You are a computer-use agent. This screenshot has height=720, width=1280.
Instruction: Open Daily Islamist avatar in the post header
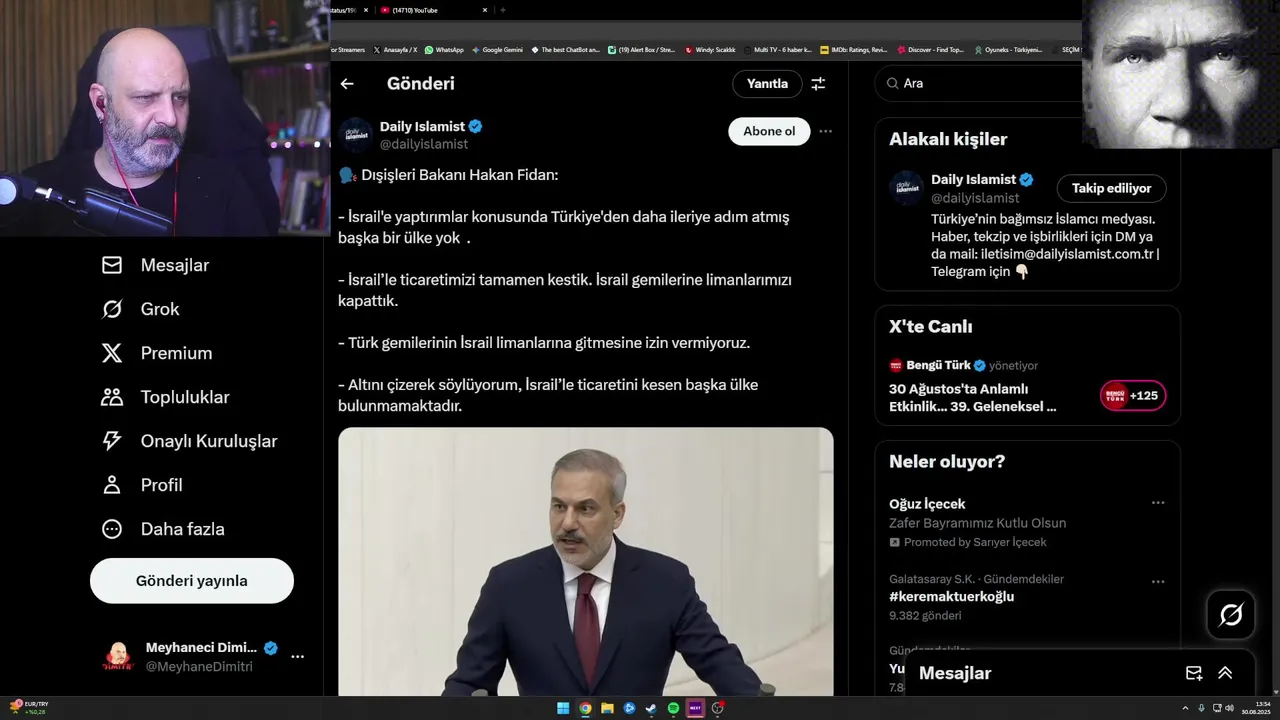coord(355,135)
